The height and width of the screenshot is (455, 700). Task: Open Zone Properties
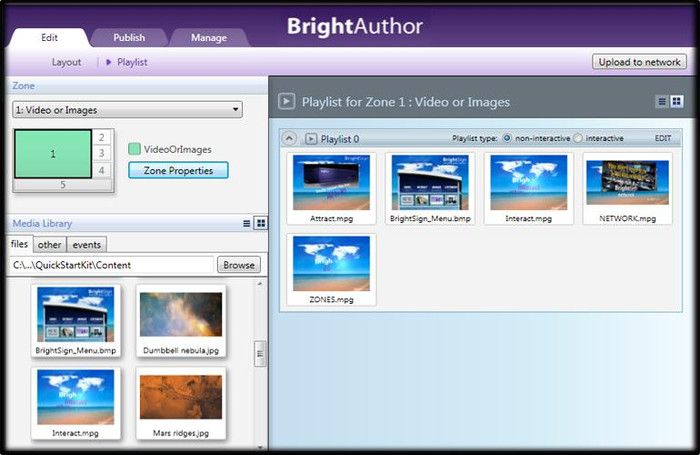[178, 171]
